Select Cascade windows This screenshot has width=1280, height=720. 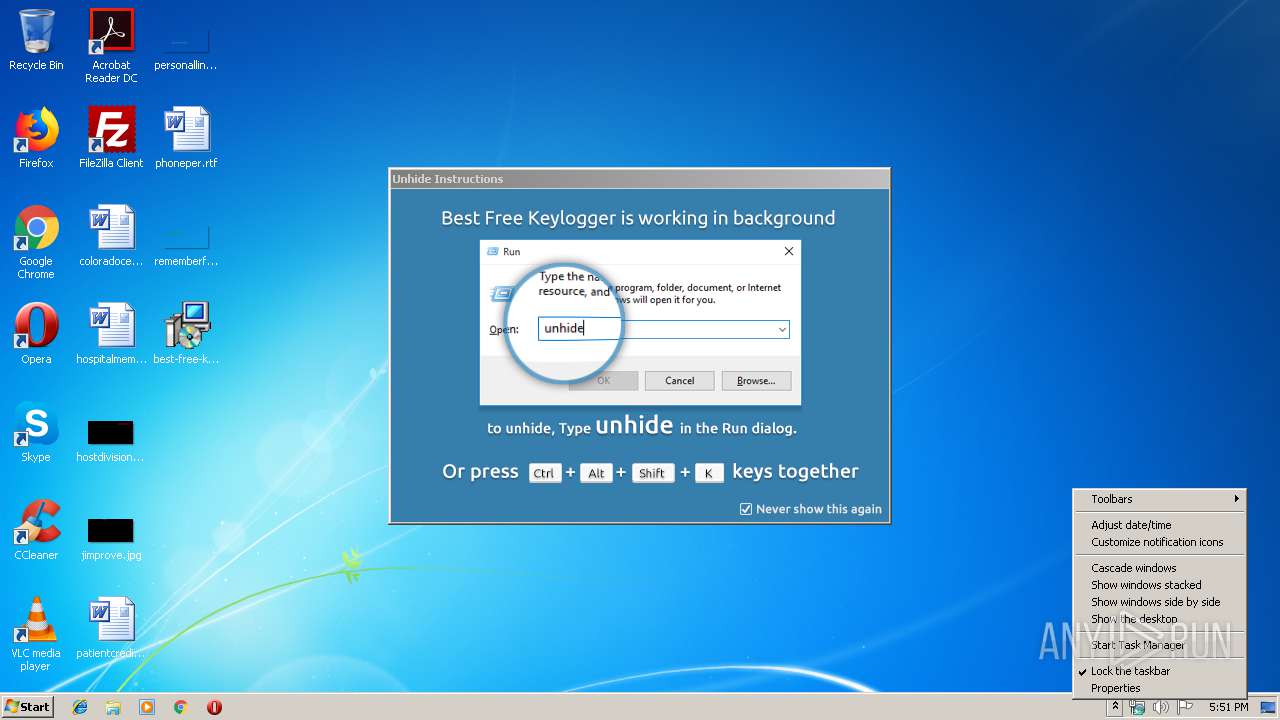point(1160,568)
